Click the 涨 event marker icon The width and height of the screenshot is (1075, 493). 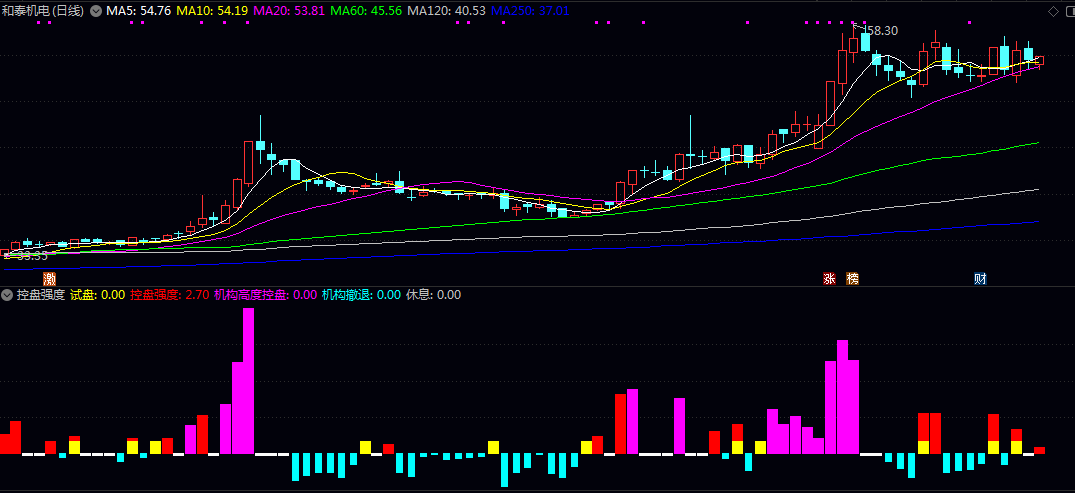tap(830, 278)
